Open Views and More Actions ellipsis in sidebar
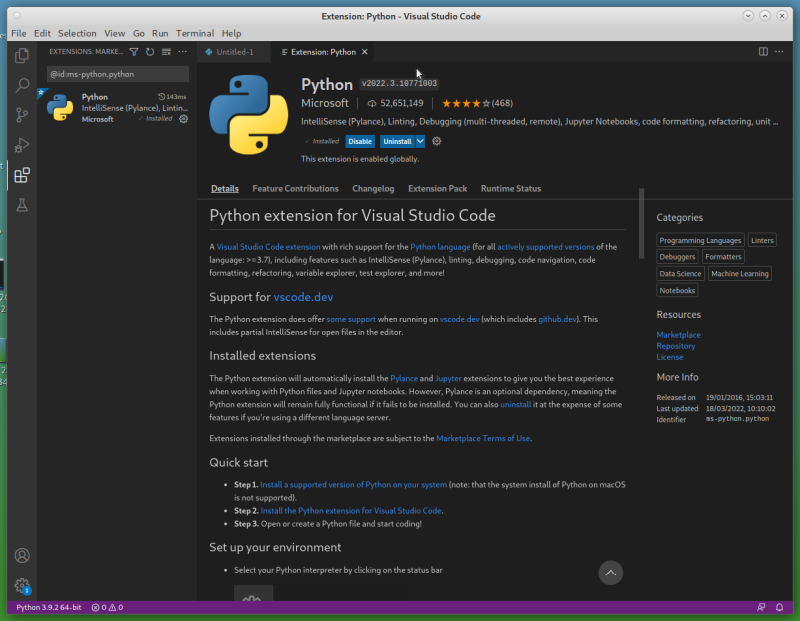This screenshot has width=800, height=621. [x=183, y=52]
